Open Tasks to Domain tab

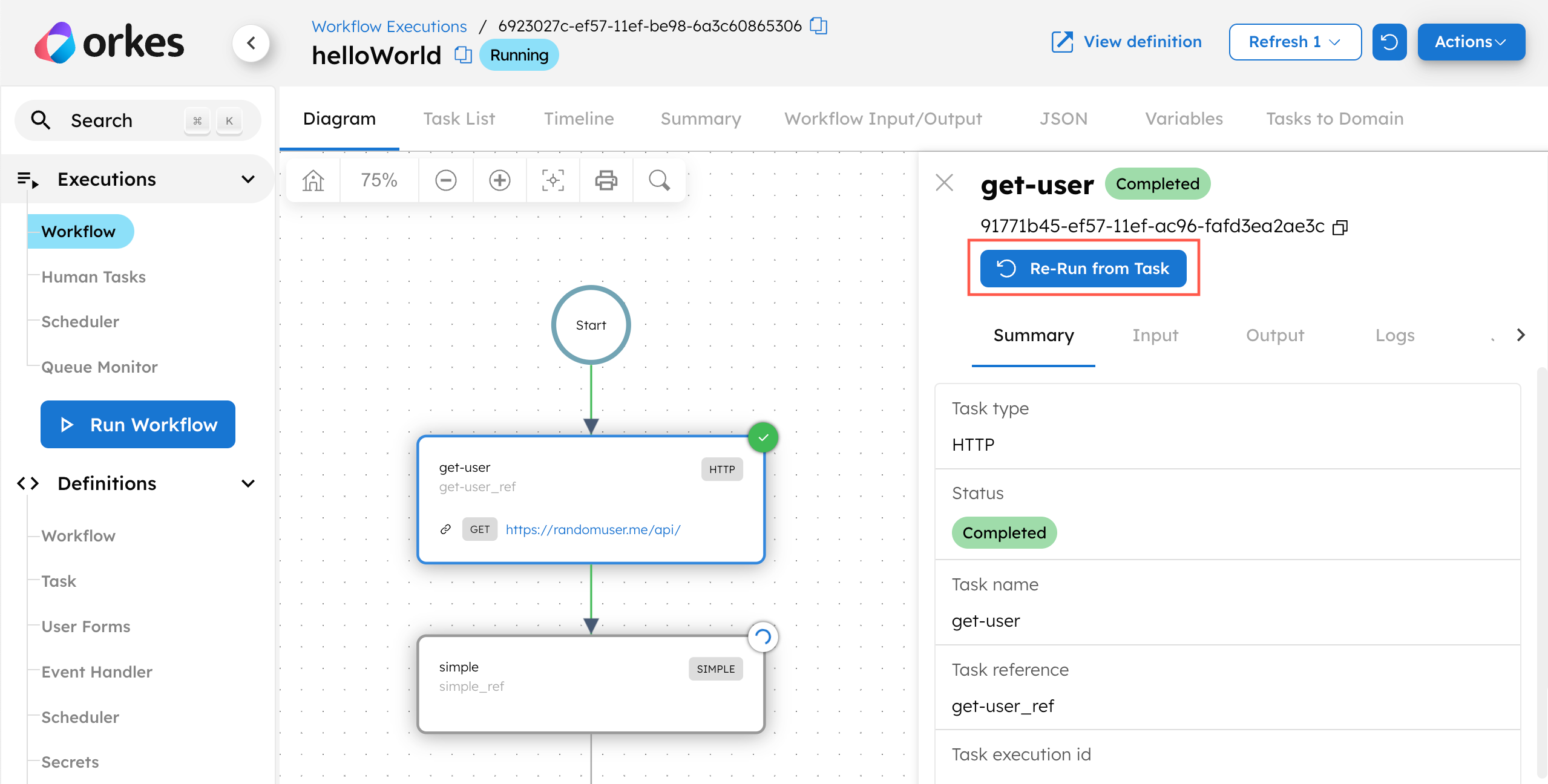(x=1334, y=119)
